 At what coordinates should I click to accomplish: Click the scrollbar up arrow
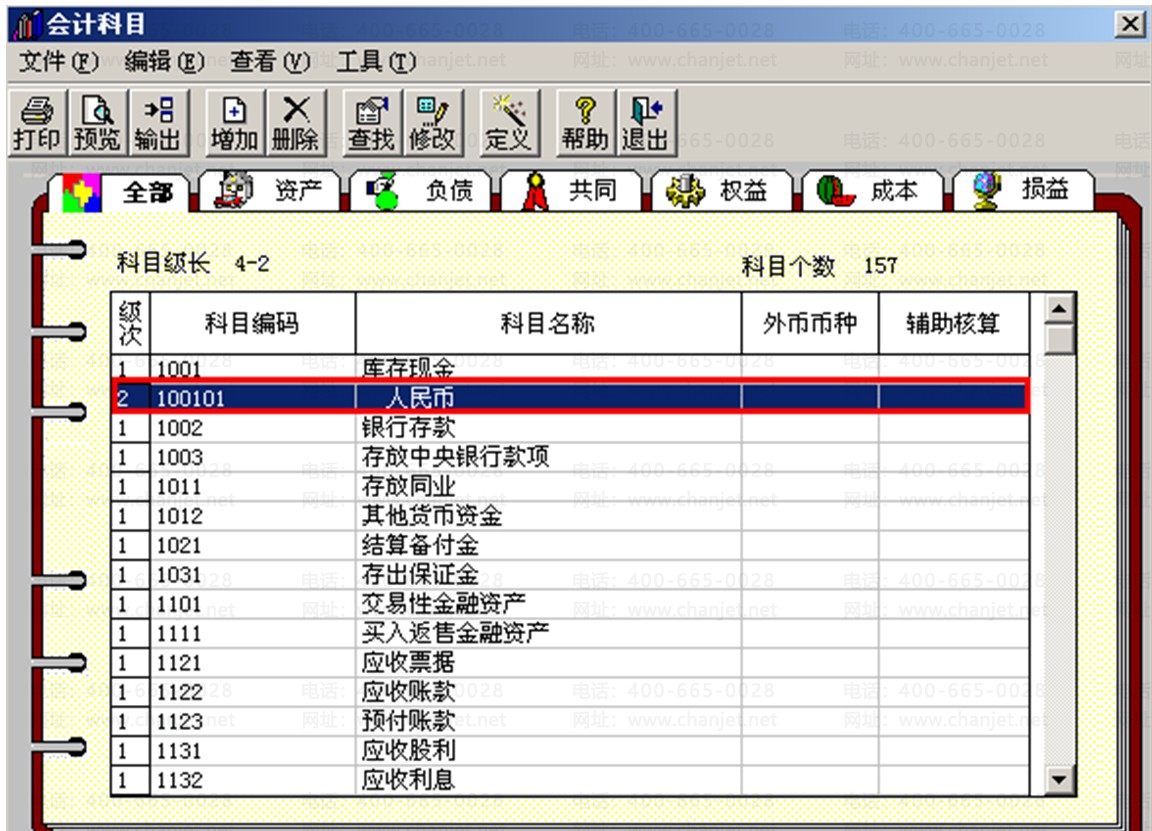[1059, 309]
